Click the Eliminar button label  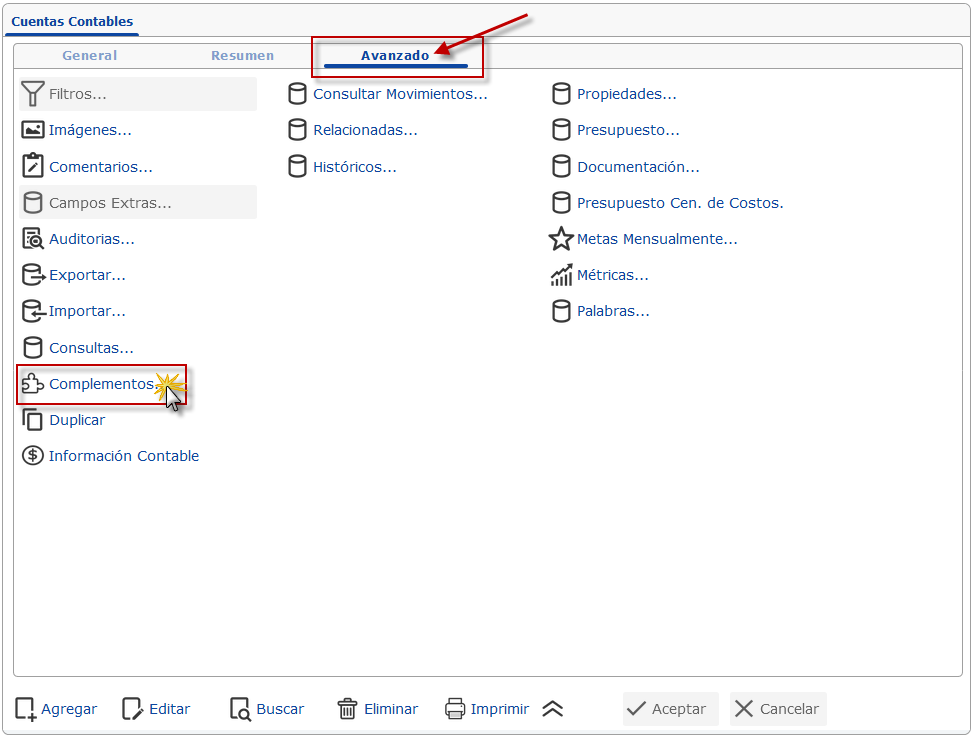(x=391, y=709)
